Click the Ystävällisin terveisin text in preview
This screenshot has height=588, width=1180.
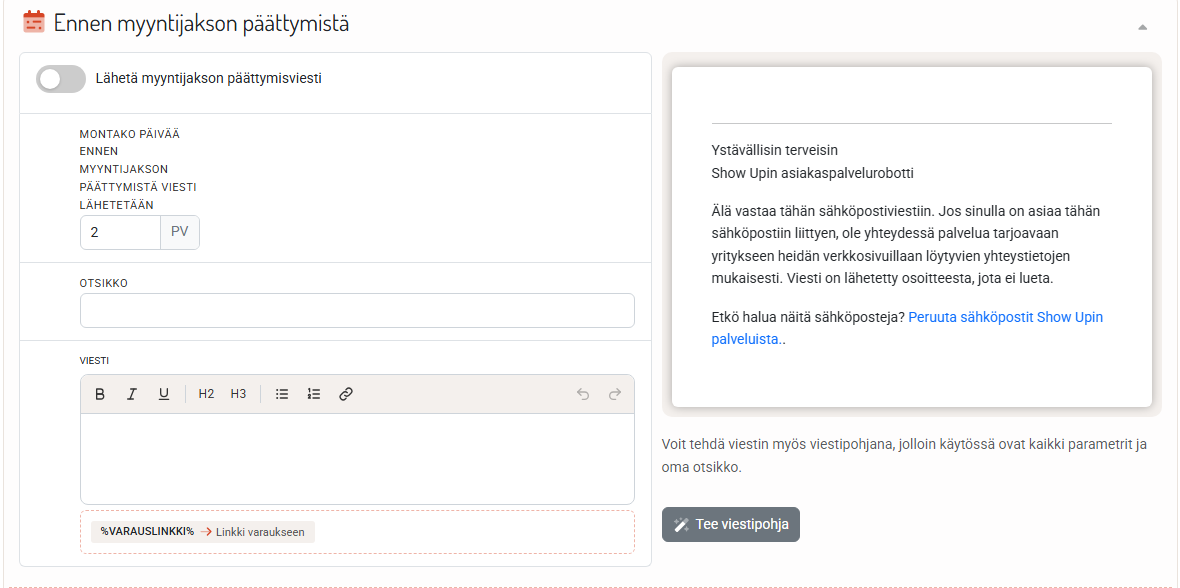point(774,149)
